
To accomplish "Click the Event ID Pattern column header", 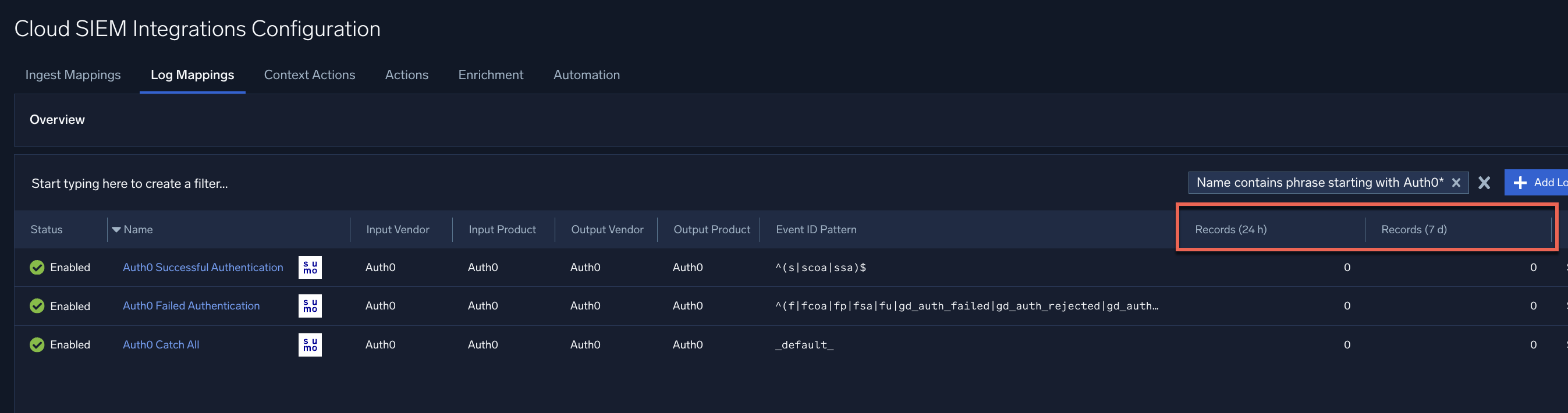I will click(815, 230).
